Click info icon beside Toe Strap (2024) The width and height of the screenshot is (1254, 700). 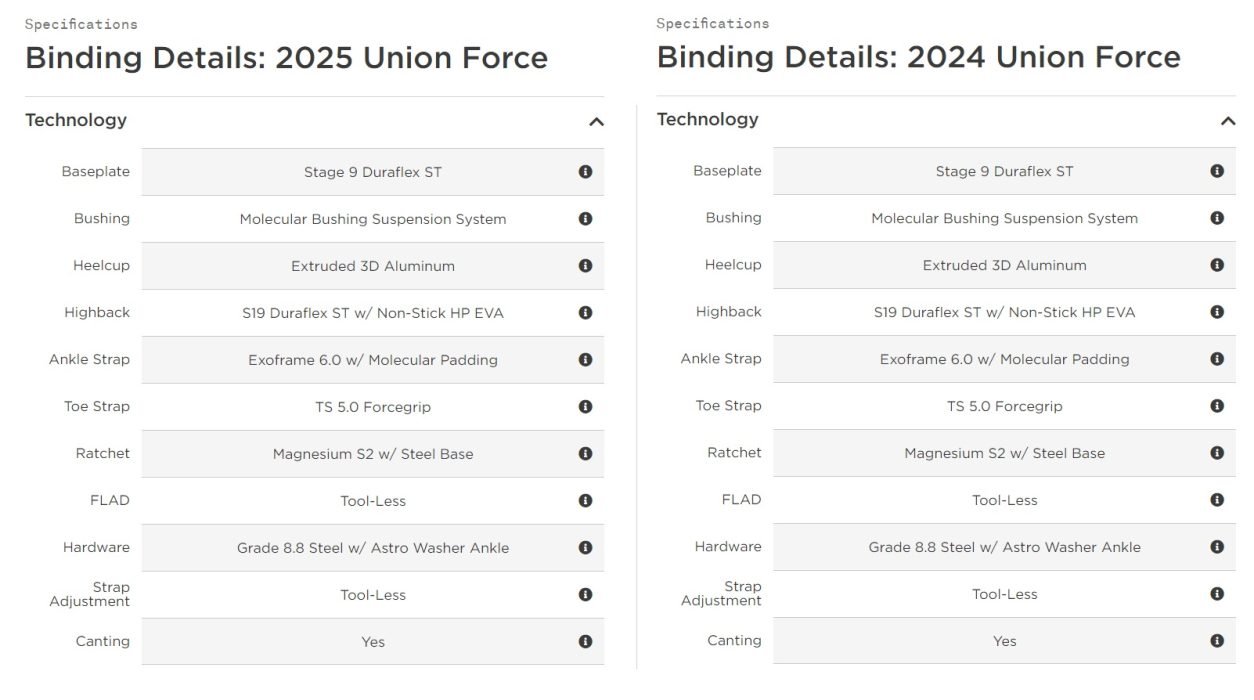(1217, 406)
